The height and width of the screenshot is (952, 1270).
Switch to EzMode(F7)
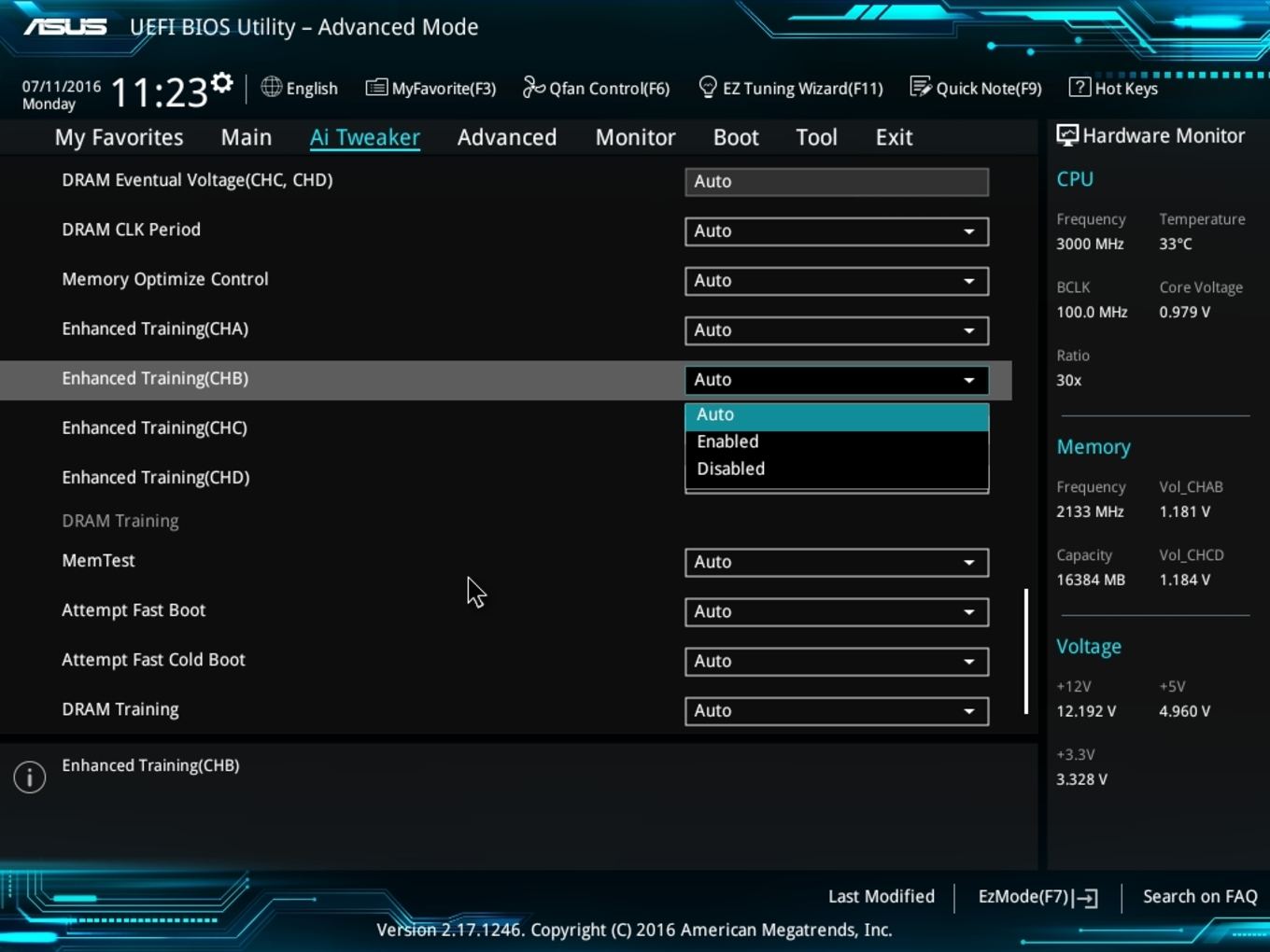coord(1037,897)
